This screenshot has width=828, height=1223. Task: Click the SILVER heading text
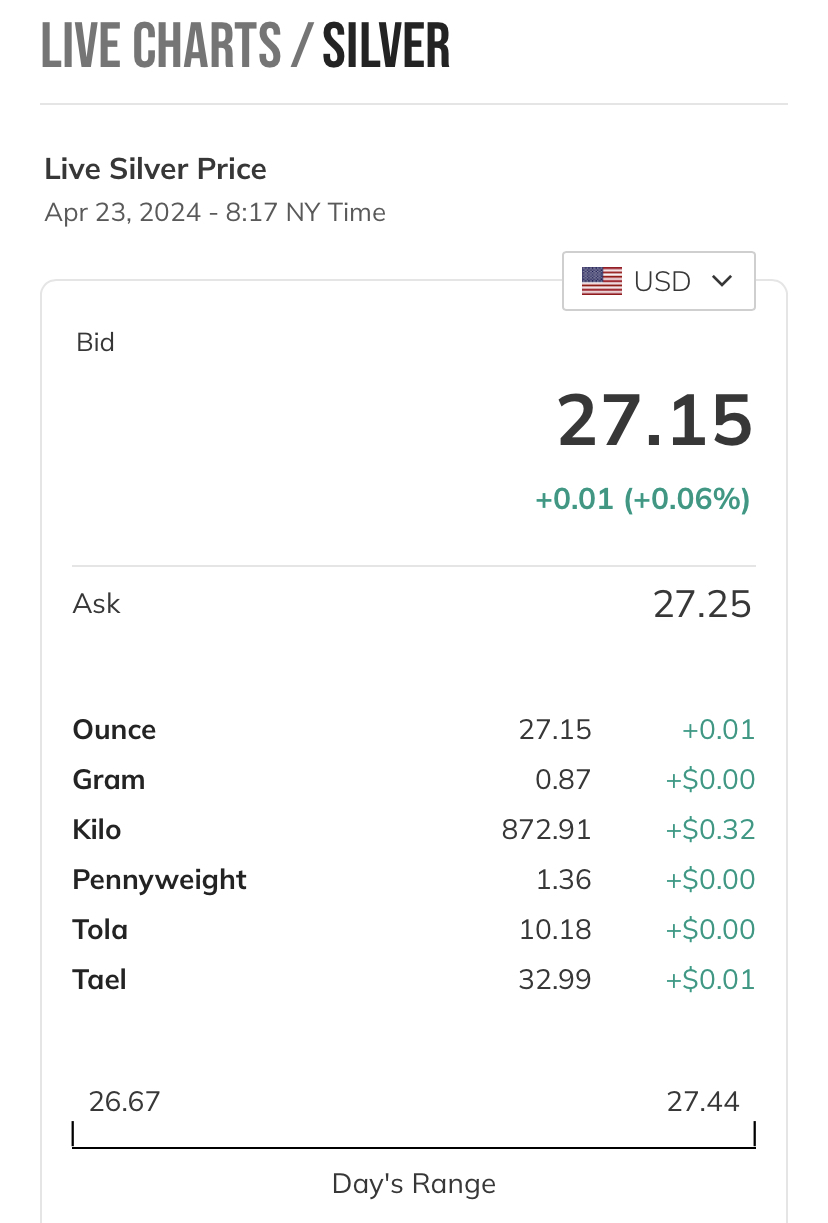[x=386, y=47]
